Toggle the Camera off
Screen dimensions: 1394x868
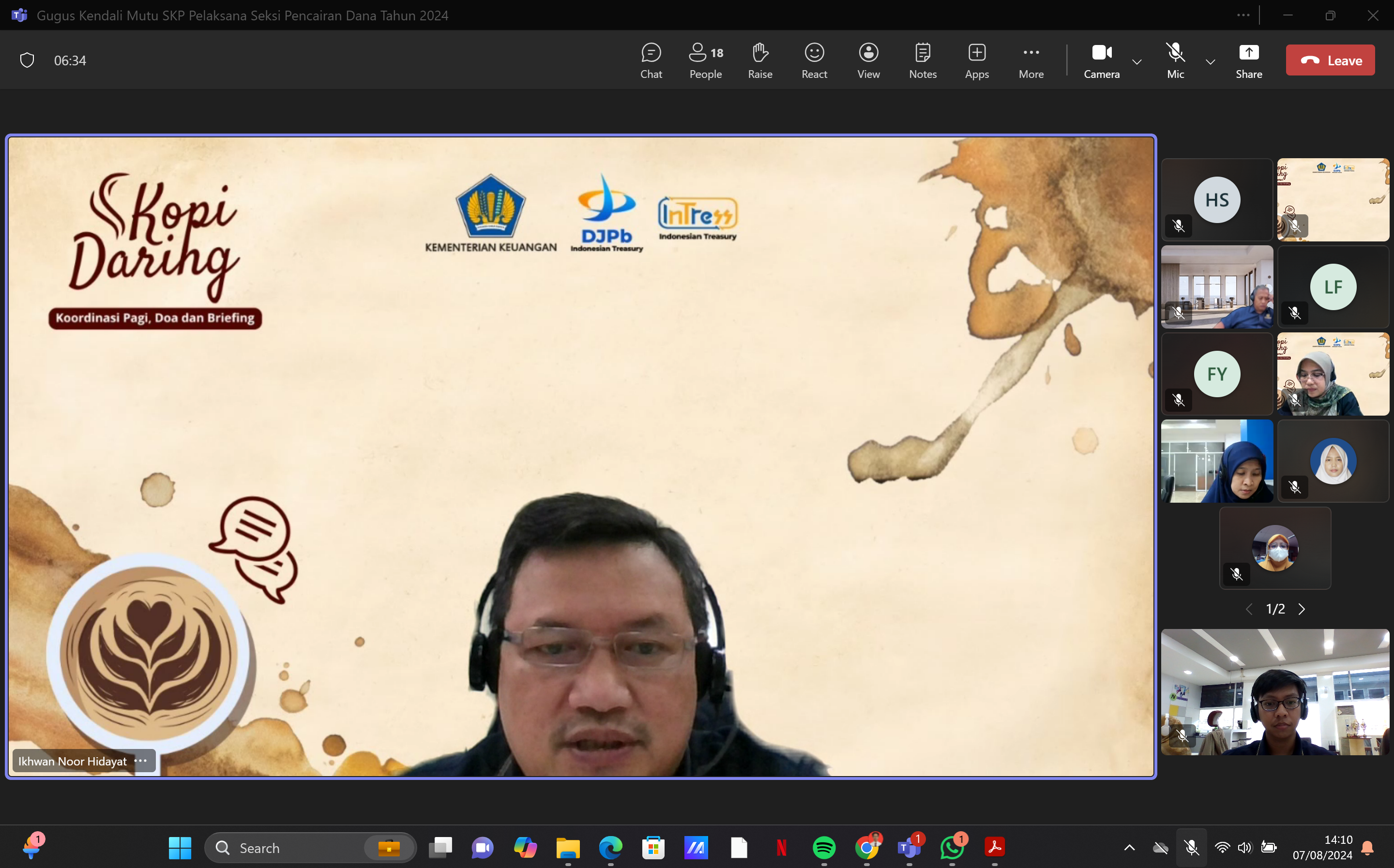[x=1101, y=60]
